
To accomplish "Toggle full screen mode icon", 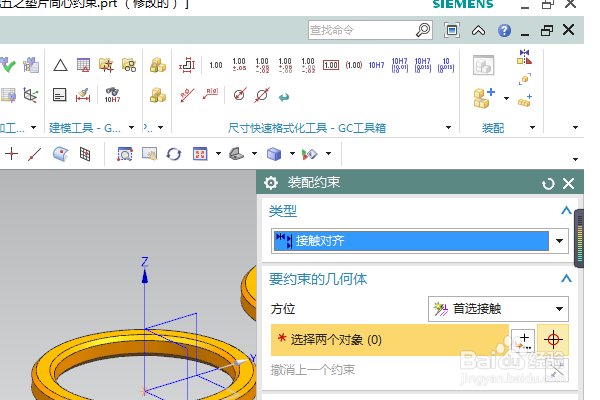I will (452, 30).
